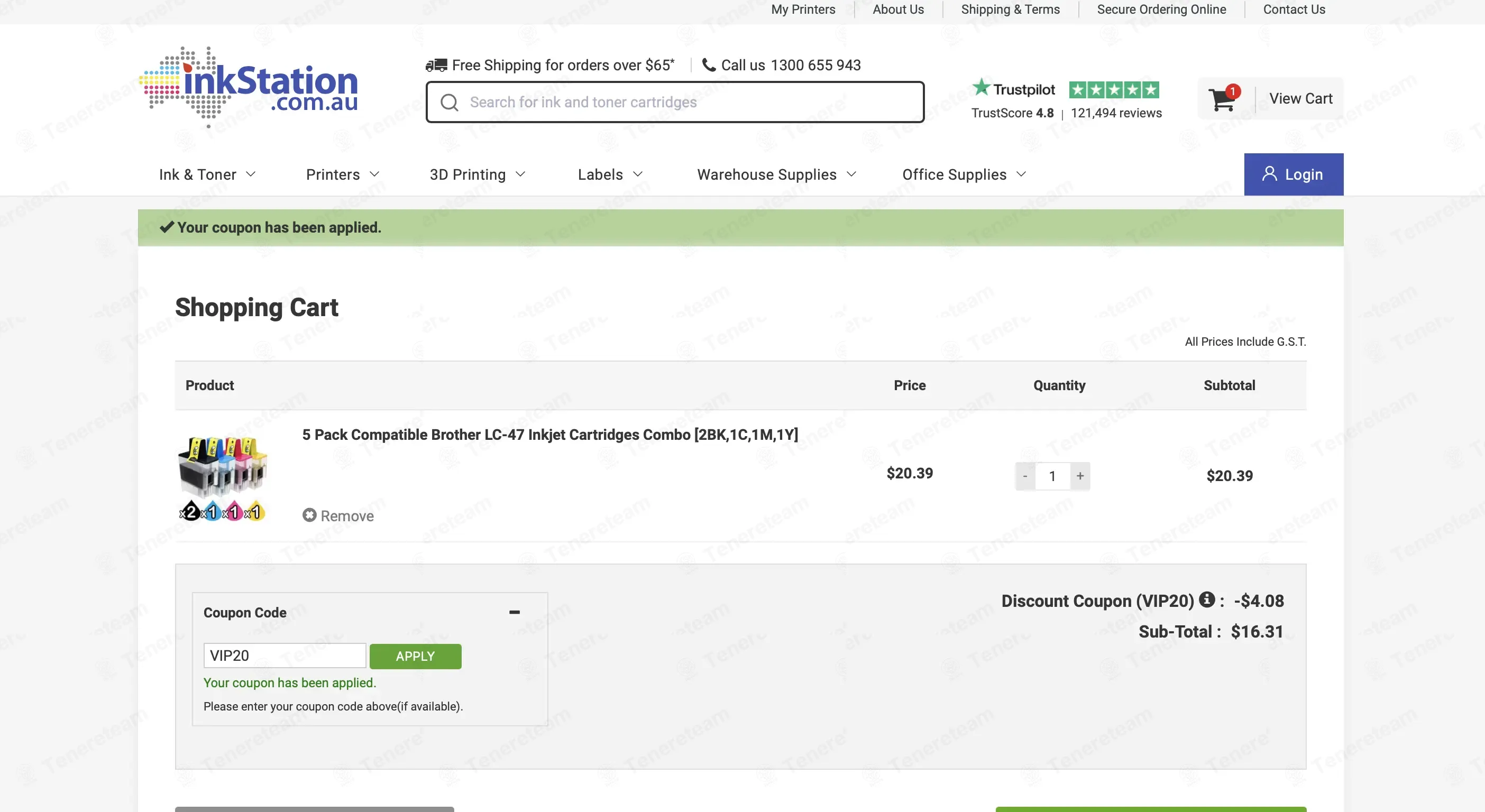
Task: Open the Brother LC-47 cartridges product link
Action: click(550, 435)
